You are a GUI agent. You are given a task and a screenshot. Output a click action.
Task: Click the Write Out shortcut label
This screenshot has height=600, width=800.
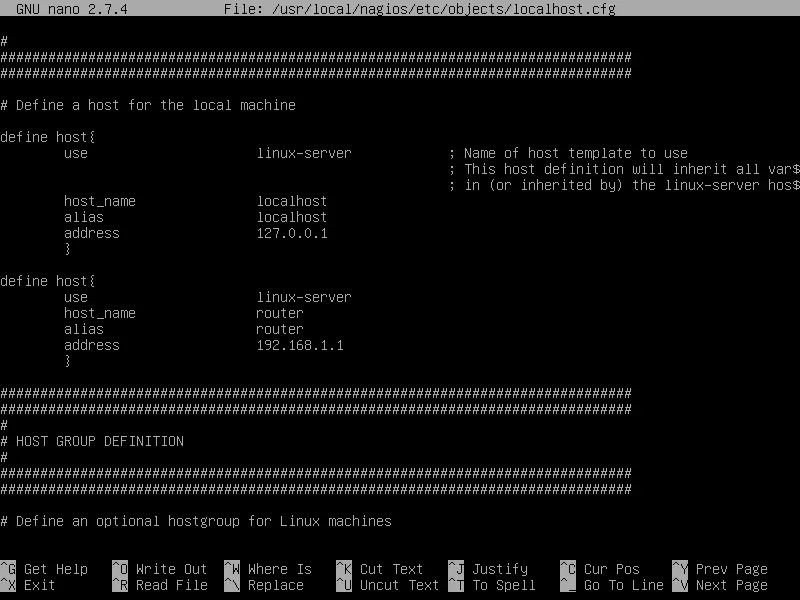pos(171,569)
